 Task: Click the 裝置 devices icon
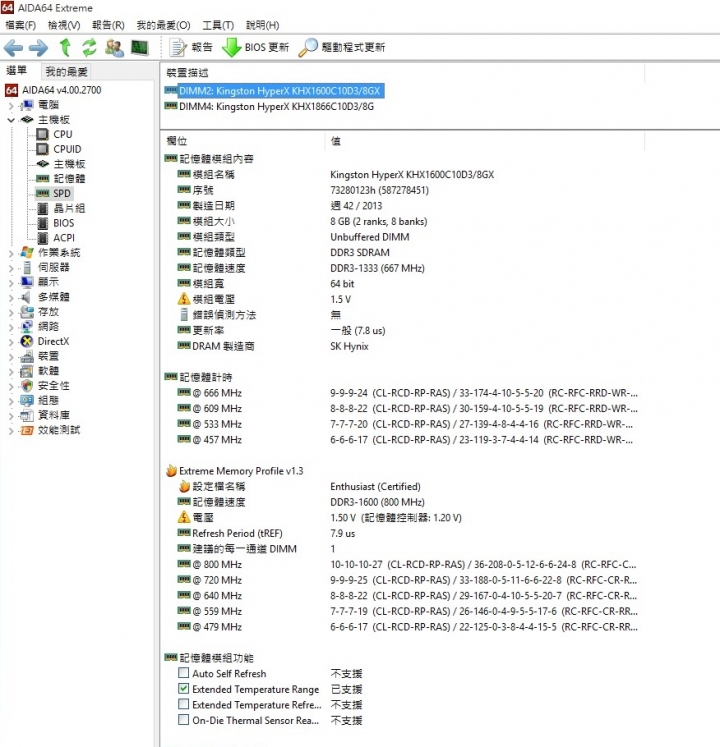[x=27, y=356]
